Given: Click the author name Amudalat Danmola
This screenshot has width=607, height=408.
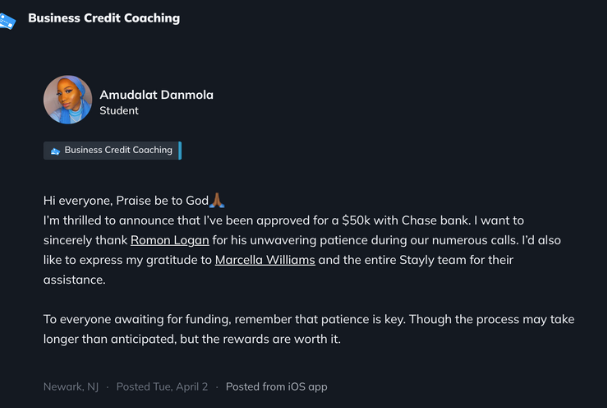Looking at the screenshot, I should click(x=156, y=95).
